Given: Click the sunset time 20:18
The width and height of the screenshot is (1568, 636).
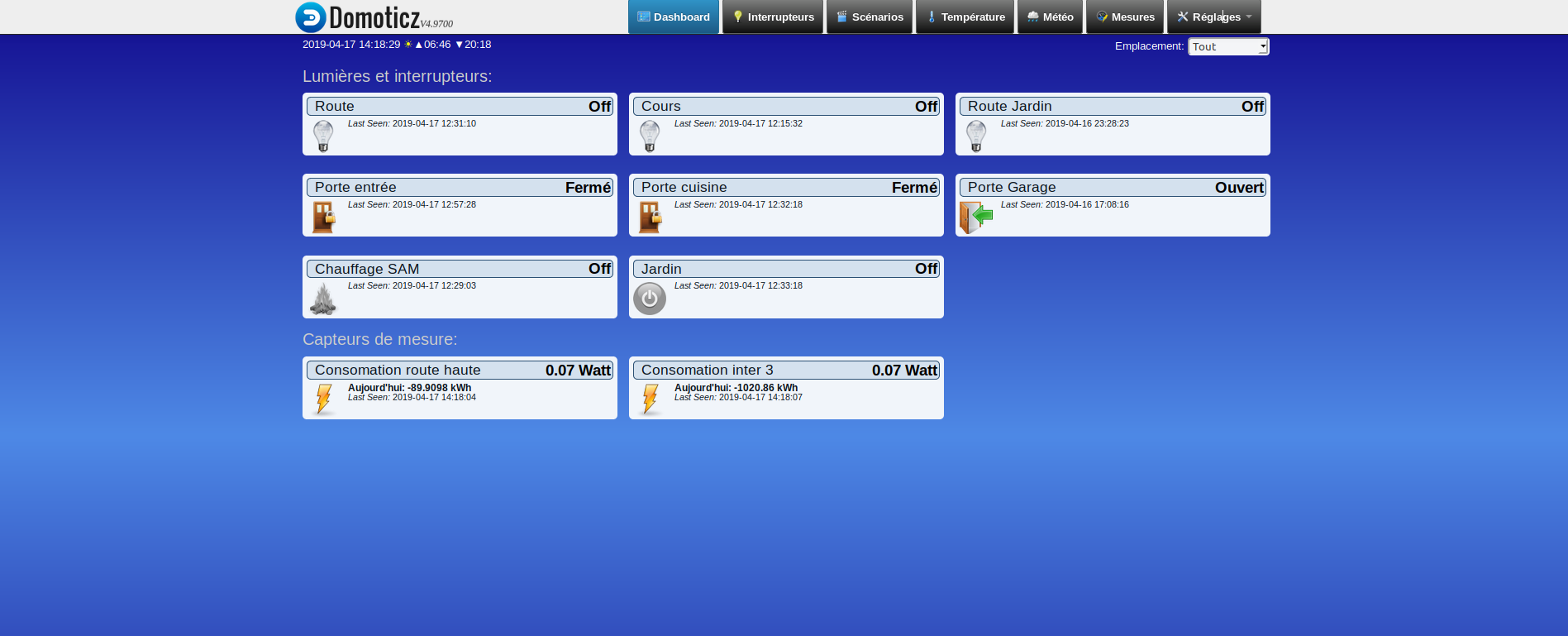Looking at the screenshot, I should (x=478, y=45).
